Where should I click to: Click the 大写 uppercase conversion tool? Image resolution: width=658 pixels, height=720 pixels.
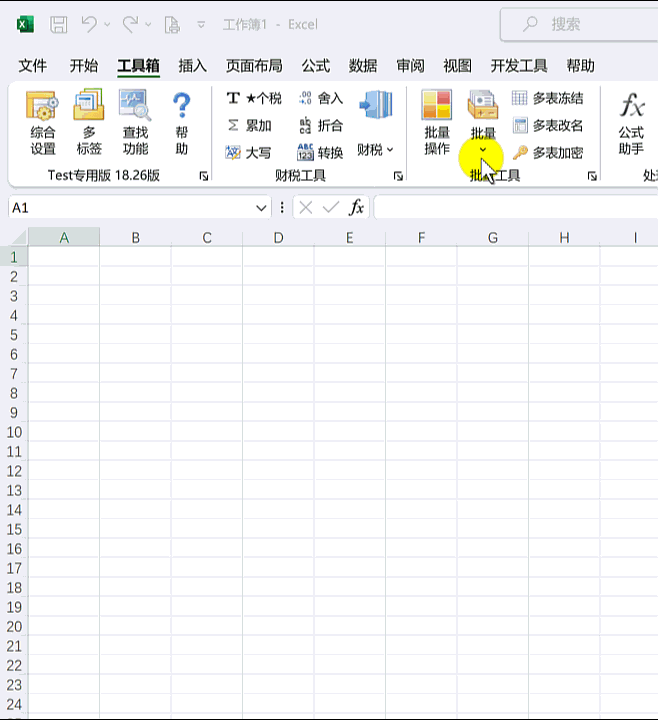pos(248,153)
